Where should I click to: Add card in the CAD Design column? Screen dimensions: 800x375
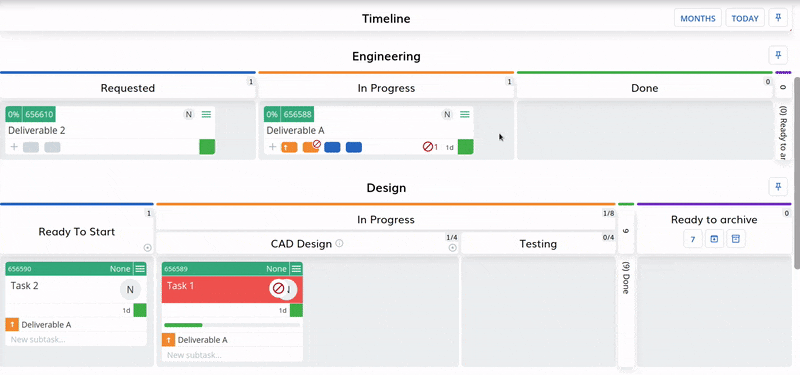[452, 248]
